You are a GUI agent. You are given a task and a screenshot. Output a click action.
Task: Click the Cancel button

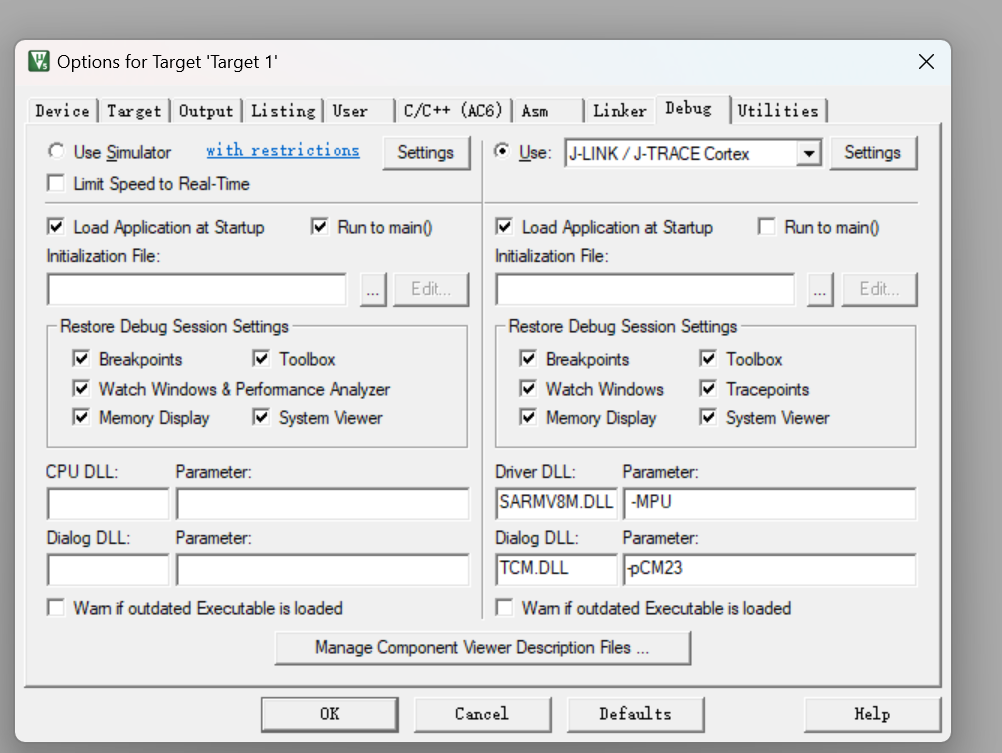coord(482,714)
